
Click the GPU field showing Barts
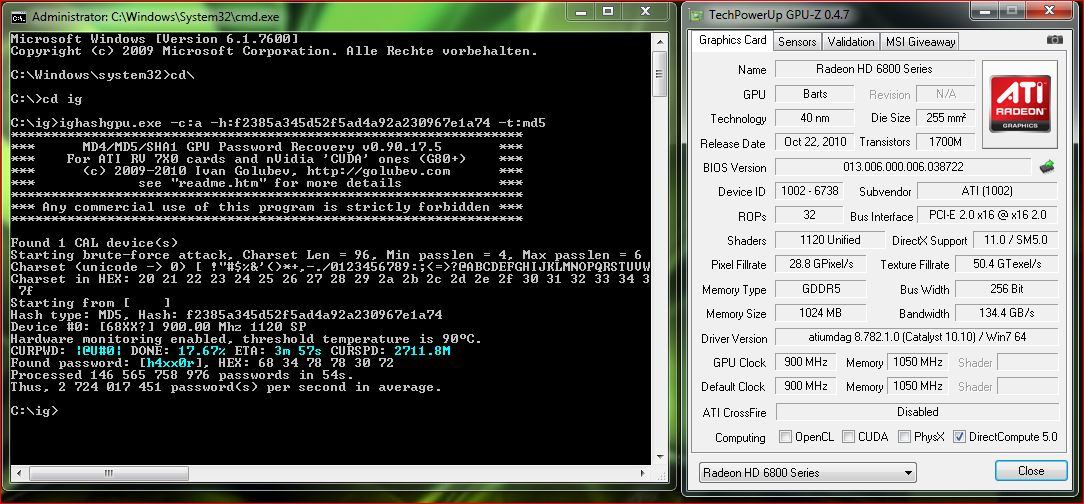[814, 94]
